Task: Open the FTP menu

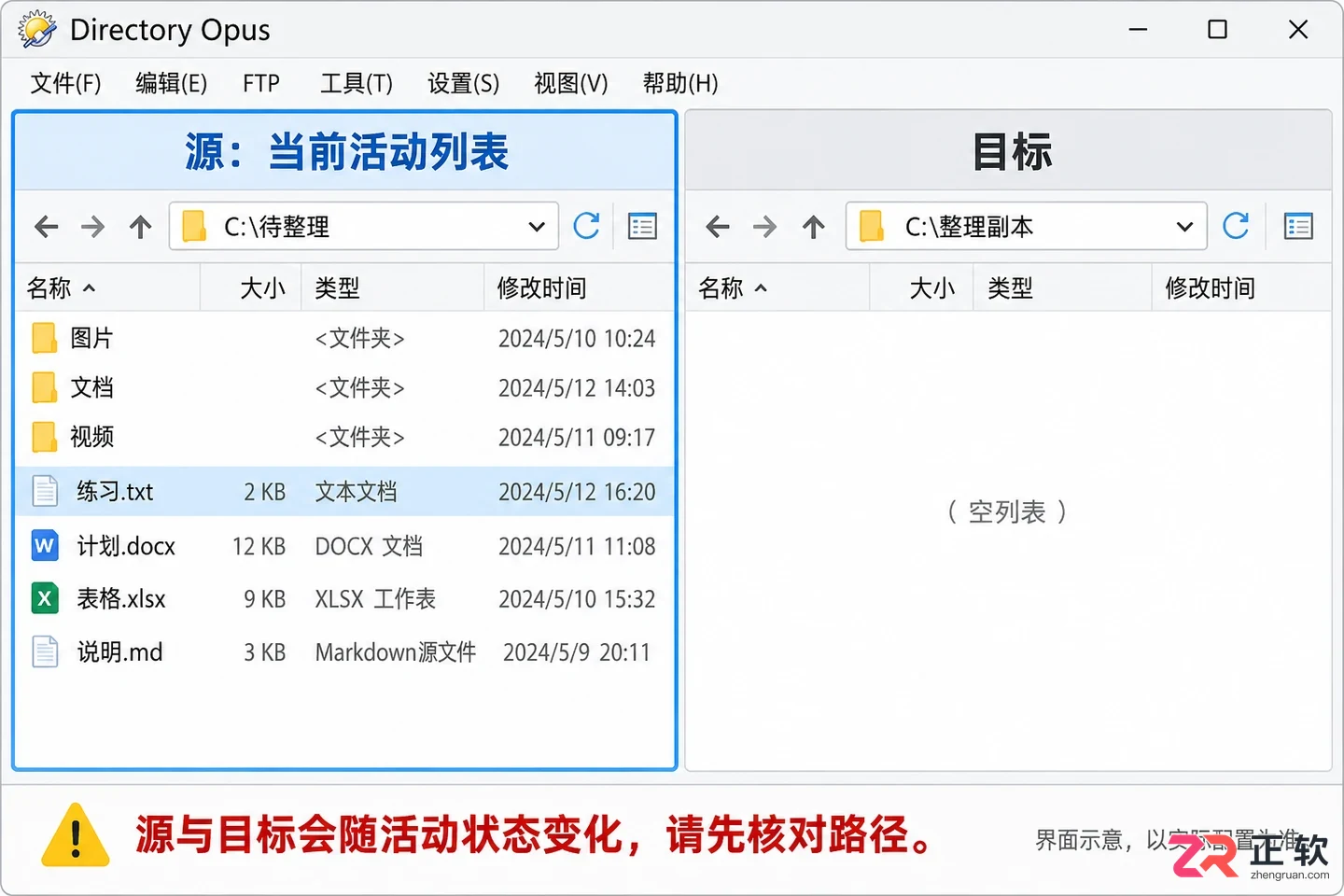Action: (x=261, y=84)
